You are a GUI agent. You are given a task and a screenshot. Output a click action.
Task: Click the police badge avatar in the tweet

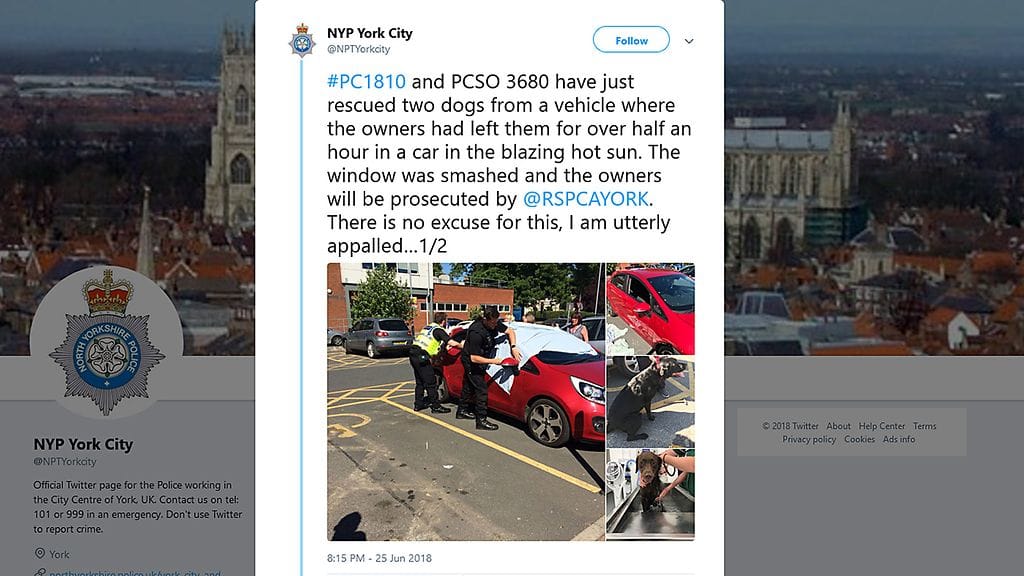click(302, 40)
